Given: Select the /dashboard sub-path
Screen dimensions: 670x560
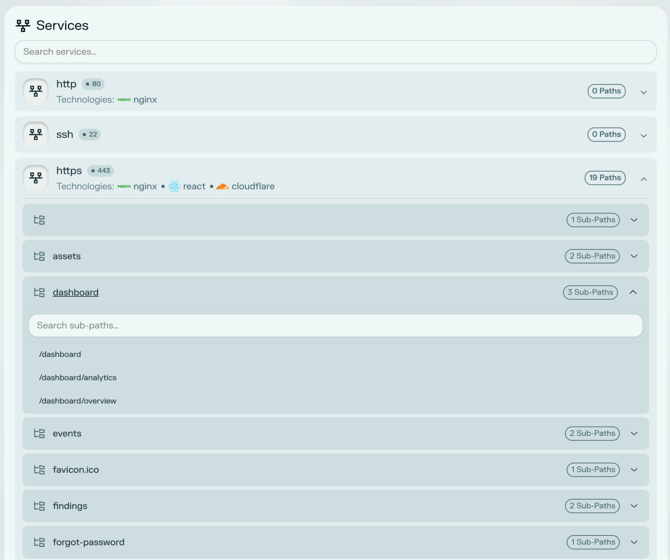Looking at the screenshot, I should (60, 355).
